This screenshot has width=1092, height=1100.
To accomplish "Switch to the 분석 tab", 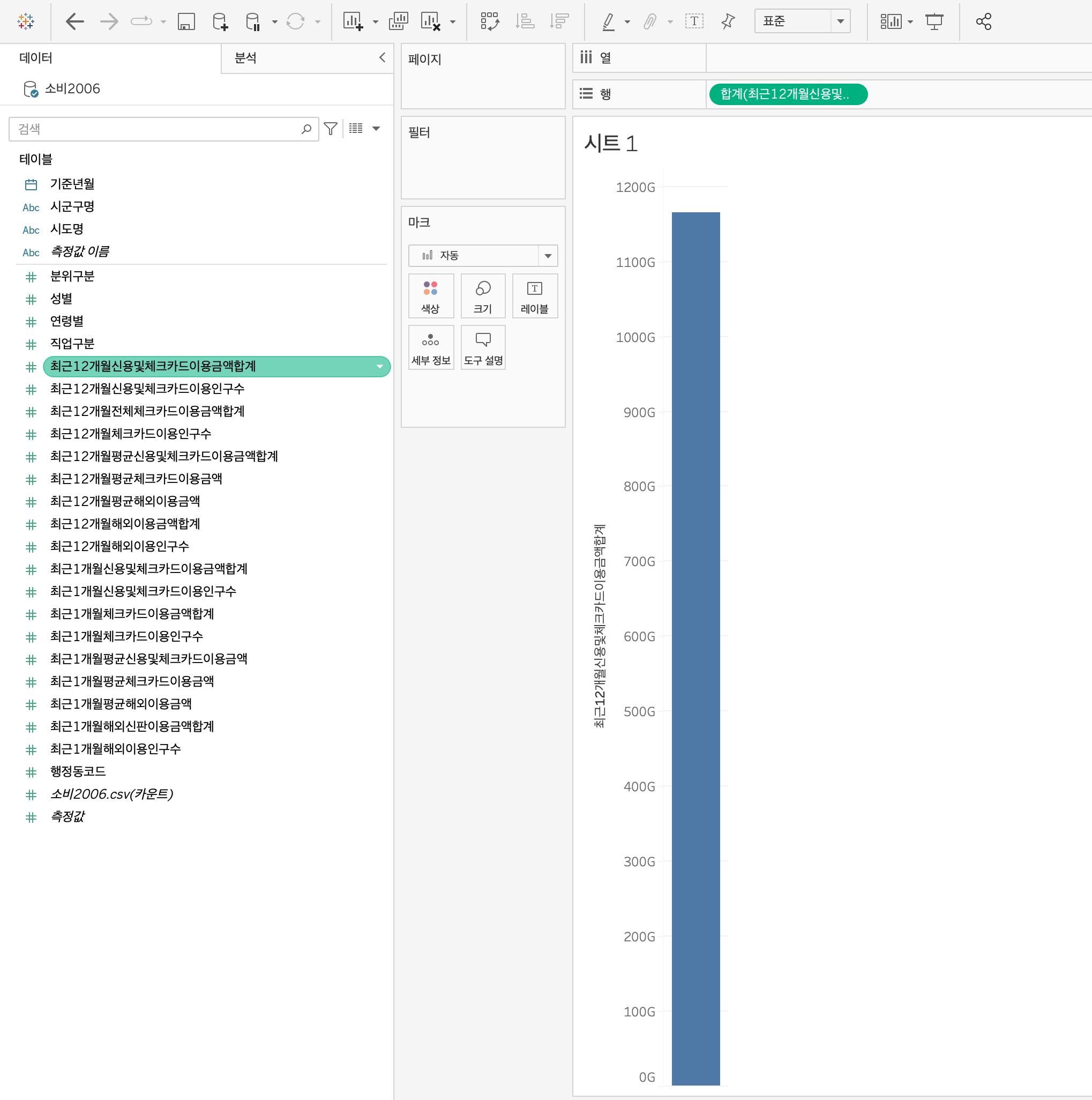I will pos(246,58).
